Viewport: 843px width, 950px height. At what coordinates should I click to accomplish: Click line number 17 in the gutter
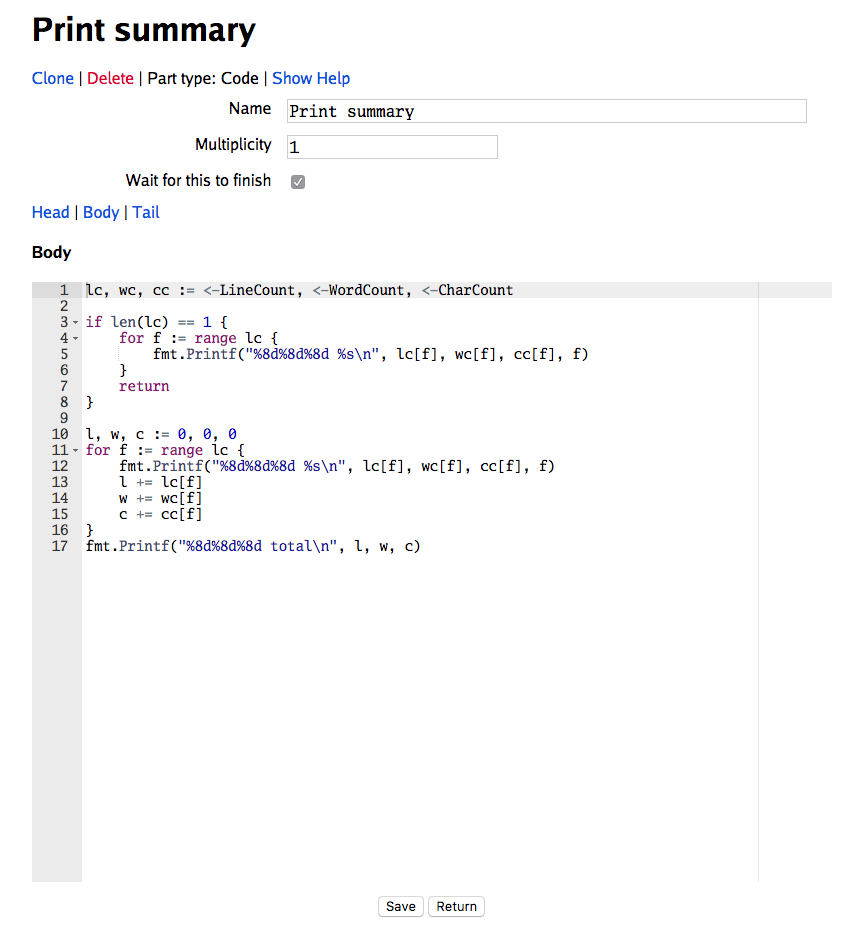click(60, 546)
